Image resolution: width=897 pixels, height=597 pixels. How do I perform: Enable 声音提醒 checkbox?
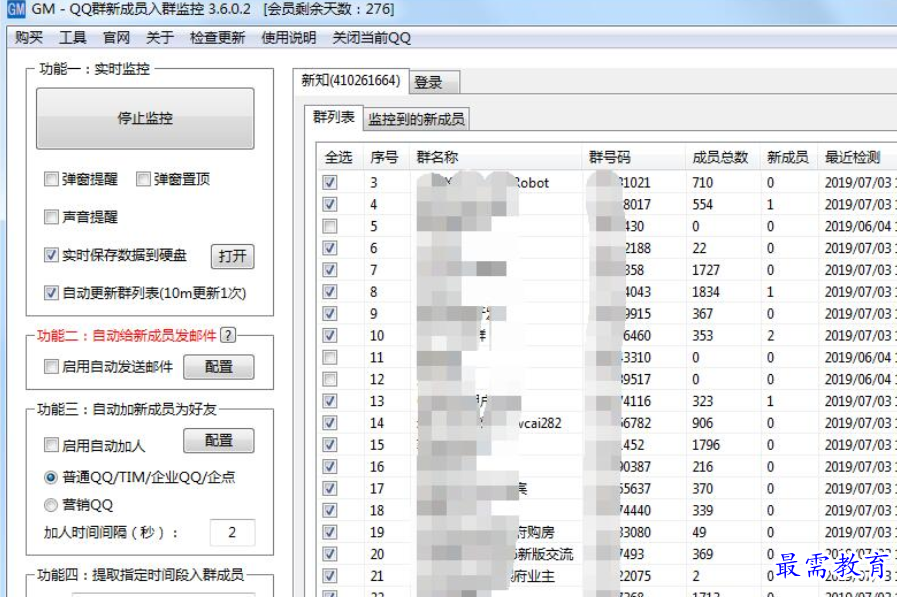(x=51, y=217)
